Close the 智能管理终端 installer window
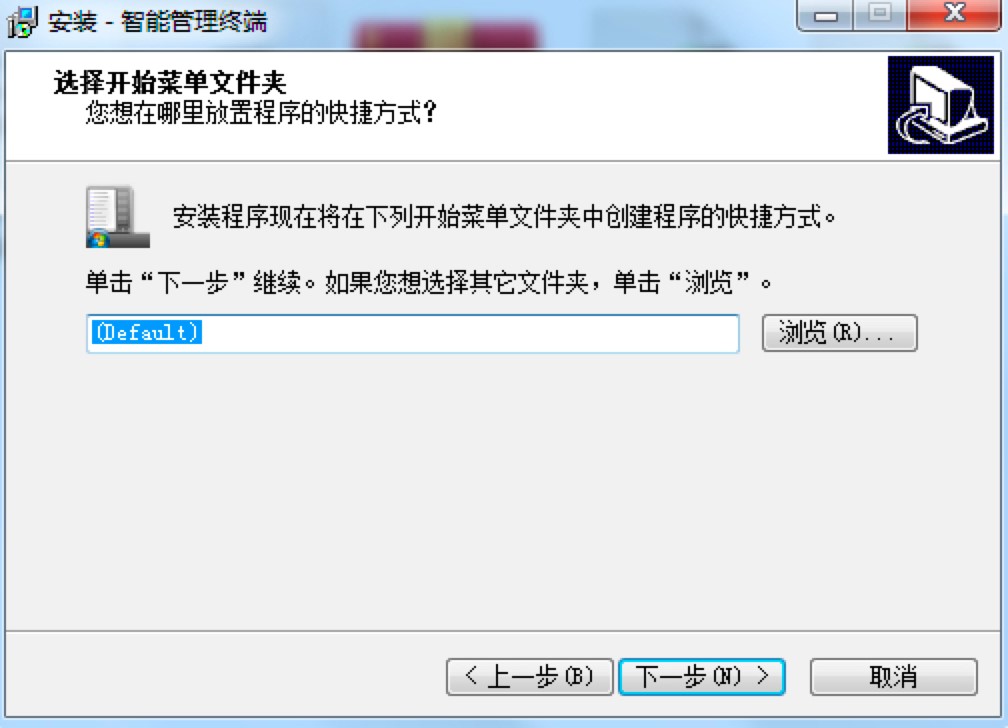Viewport: 1008px width, 728px height. (x=955, y=14)
